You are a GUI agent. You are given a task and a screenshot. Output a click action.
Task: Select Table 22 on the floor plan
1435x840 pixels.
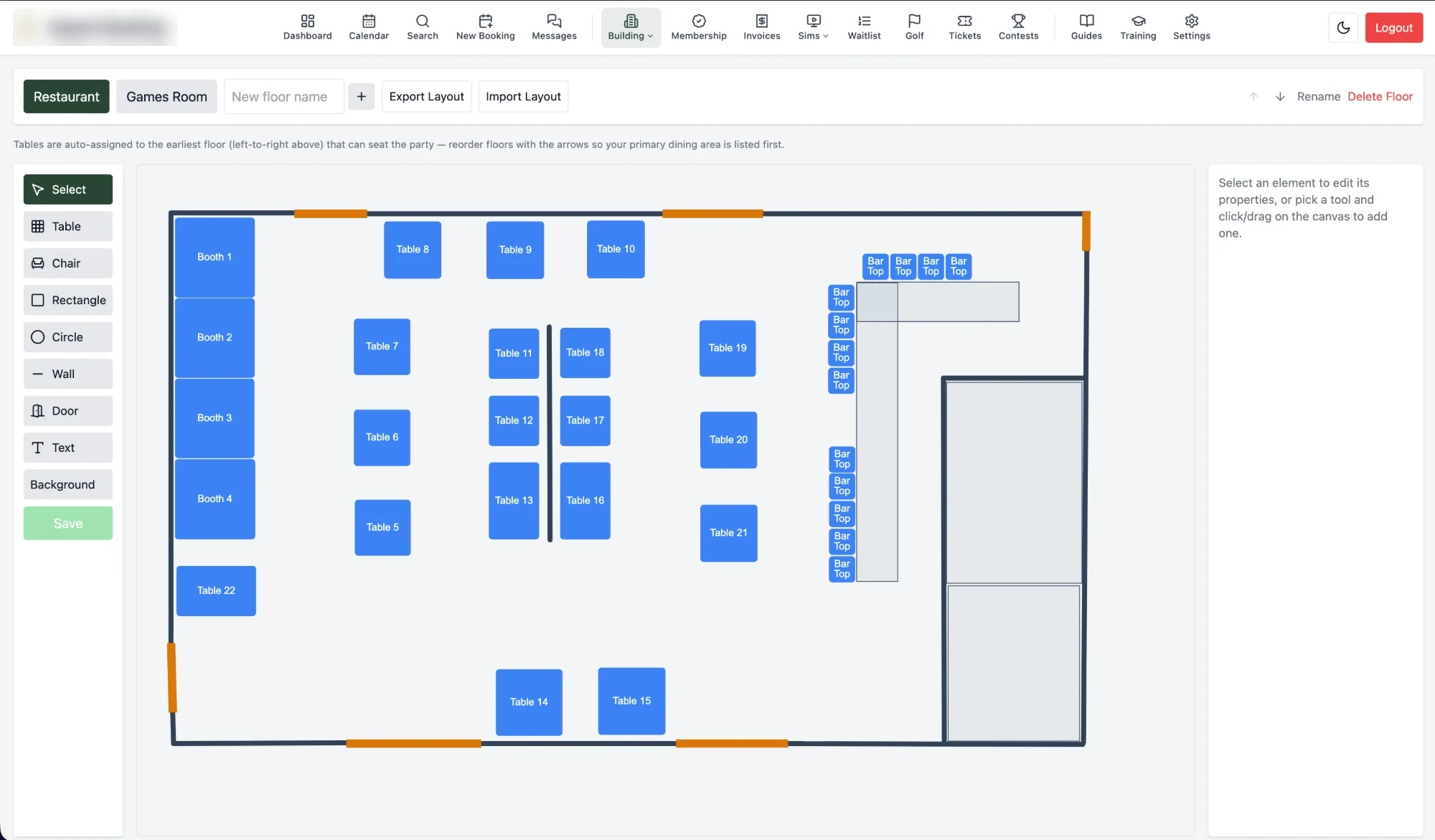[216, 590]
